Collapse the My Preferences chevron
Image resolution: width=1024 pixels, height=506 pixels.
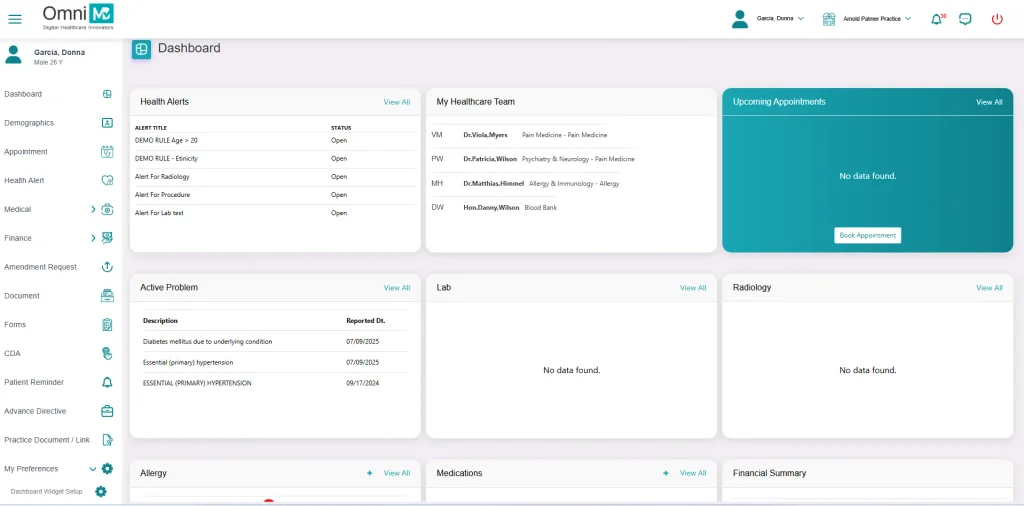point(93,469)
